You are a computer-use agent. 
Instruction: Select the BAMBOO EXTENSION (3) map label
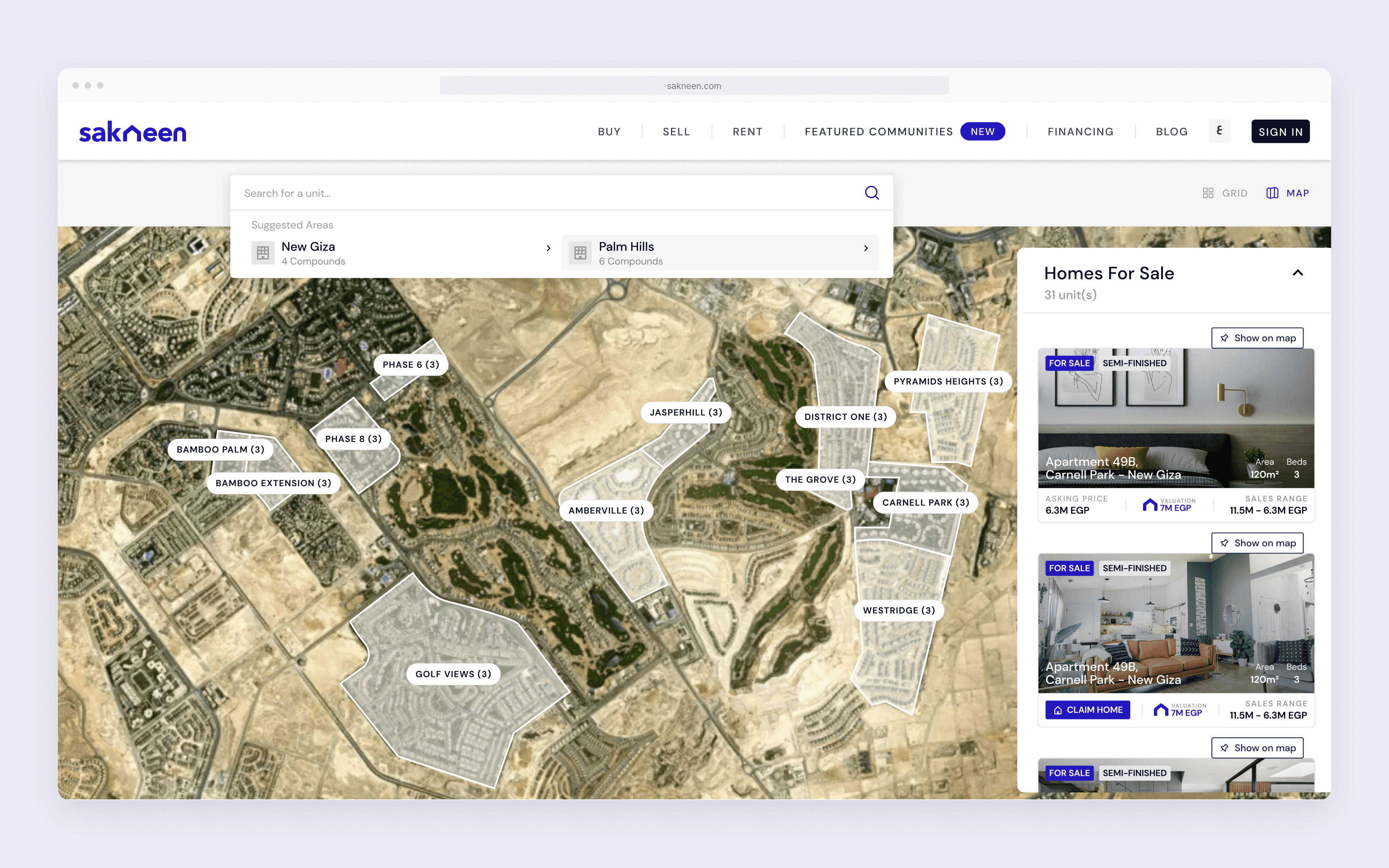[273, 483]
